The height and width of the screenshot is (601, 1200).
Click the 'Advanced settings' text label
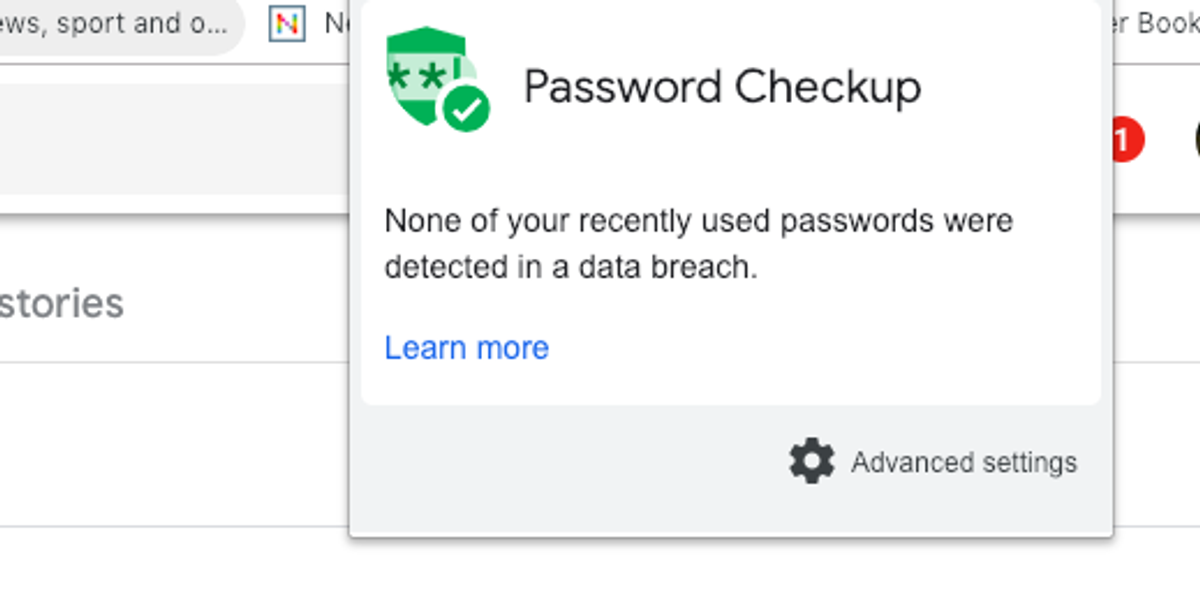(964, 462)
